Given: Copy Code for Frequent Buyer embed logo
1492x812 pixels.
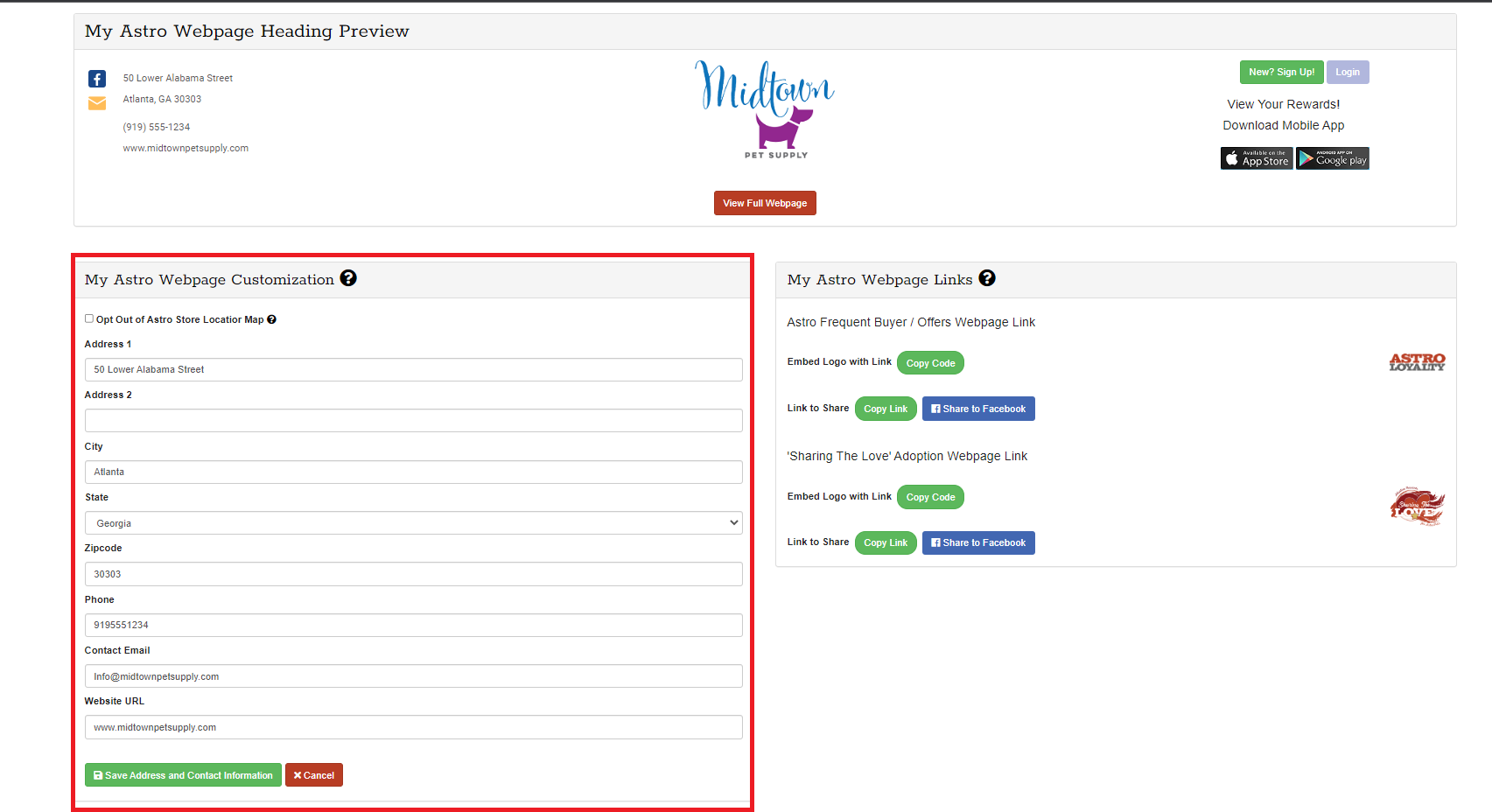Looking at the screenshot, I should point(930,363).
